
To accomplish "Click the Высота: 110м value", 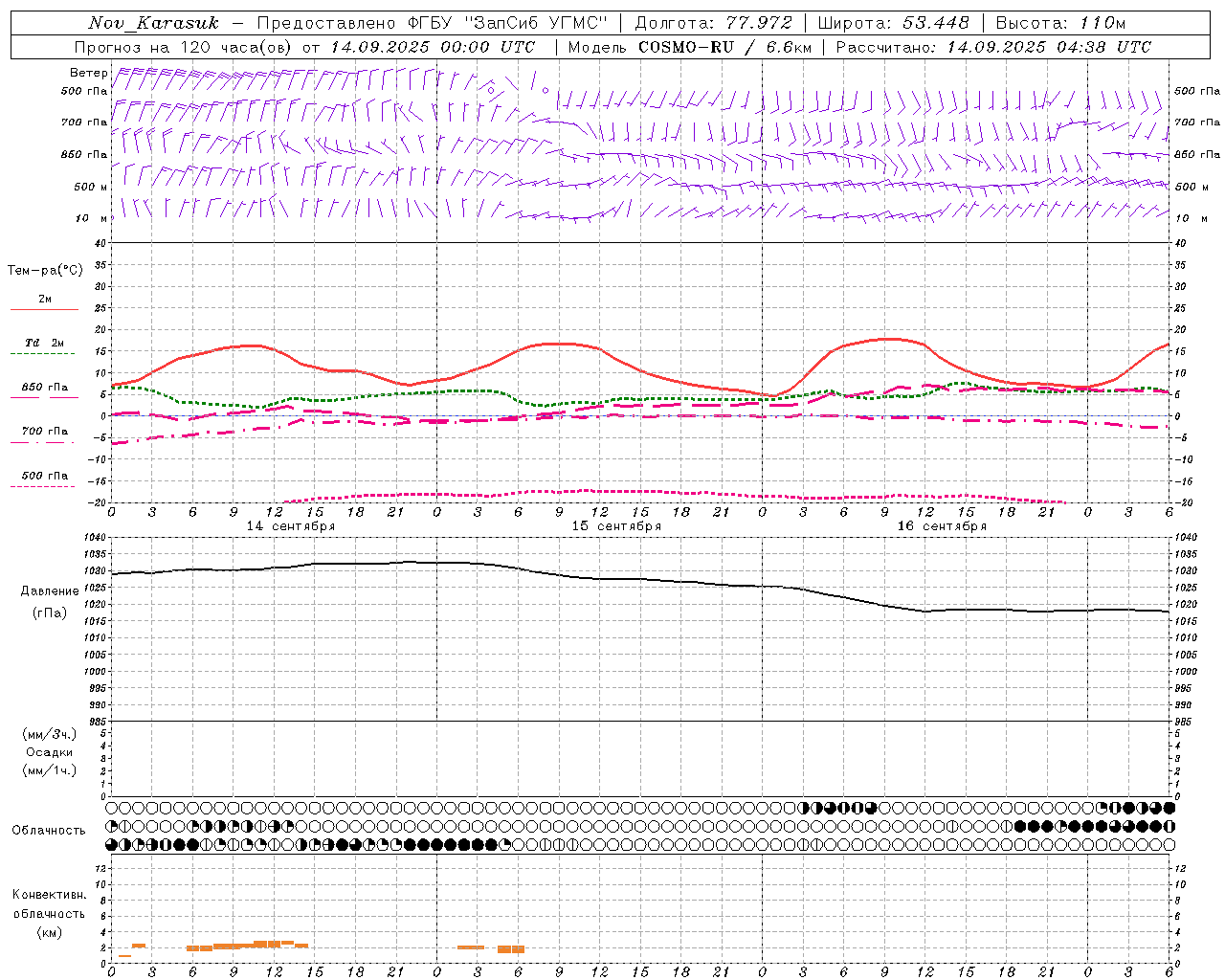I will tap(1060, 23).
